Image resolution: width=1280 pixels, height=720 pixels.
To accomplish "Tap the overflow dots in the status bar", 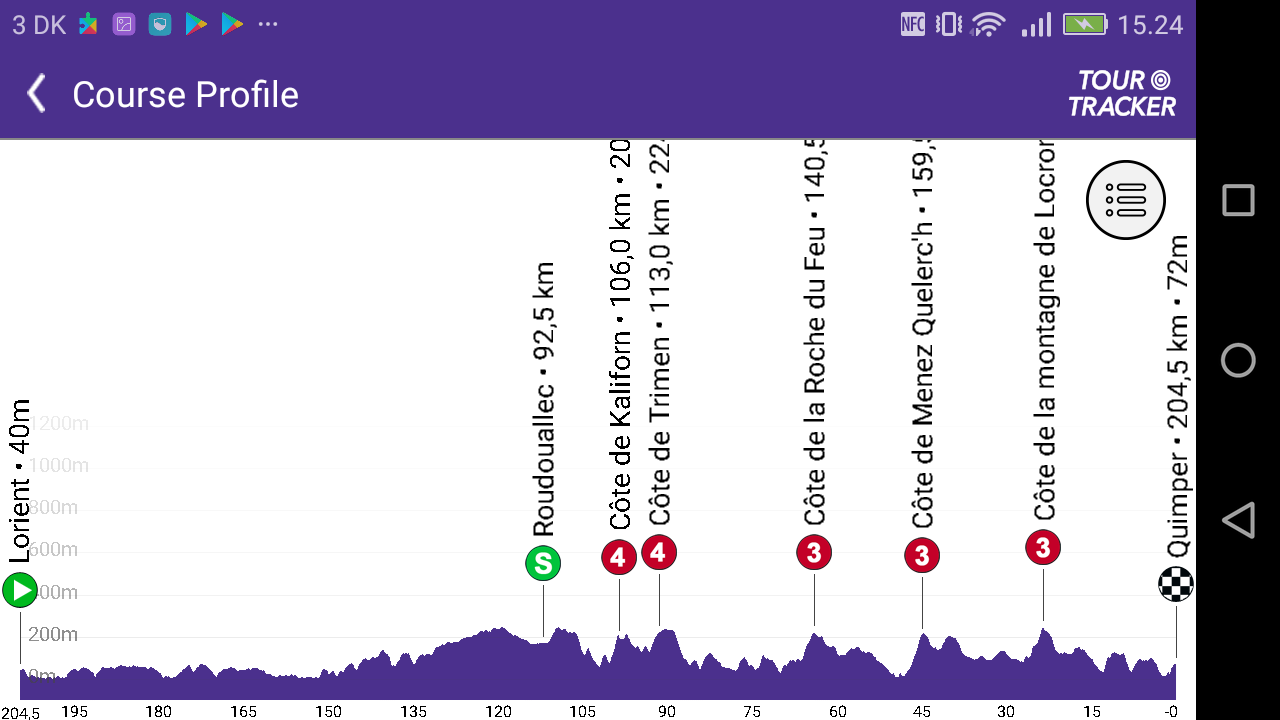I will tap(266, 24).
